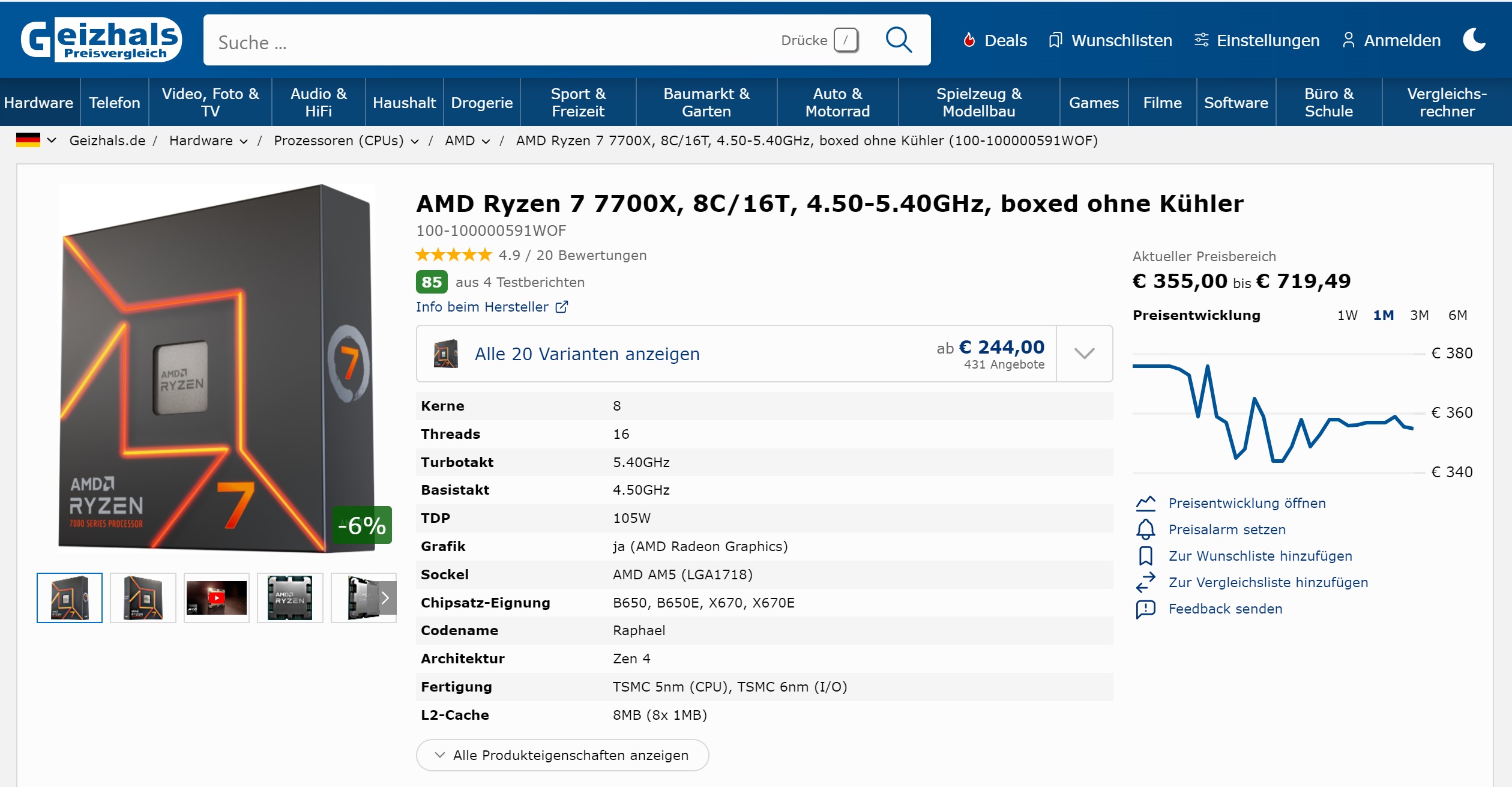Click the Preisalarm setzen bell icon
Screen dimensions: 1512x787
tap(1145, 529)
